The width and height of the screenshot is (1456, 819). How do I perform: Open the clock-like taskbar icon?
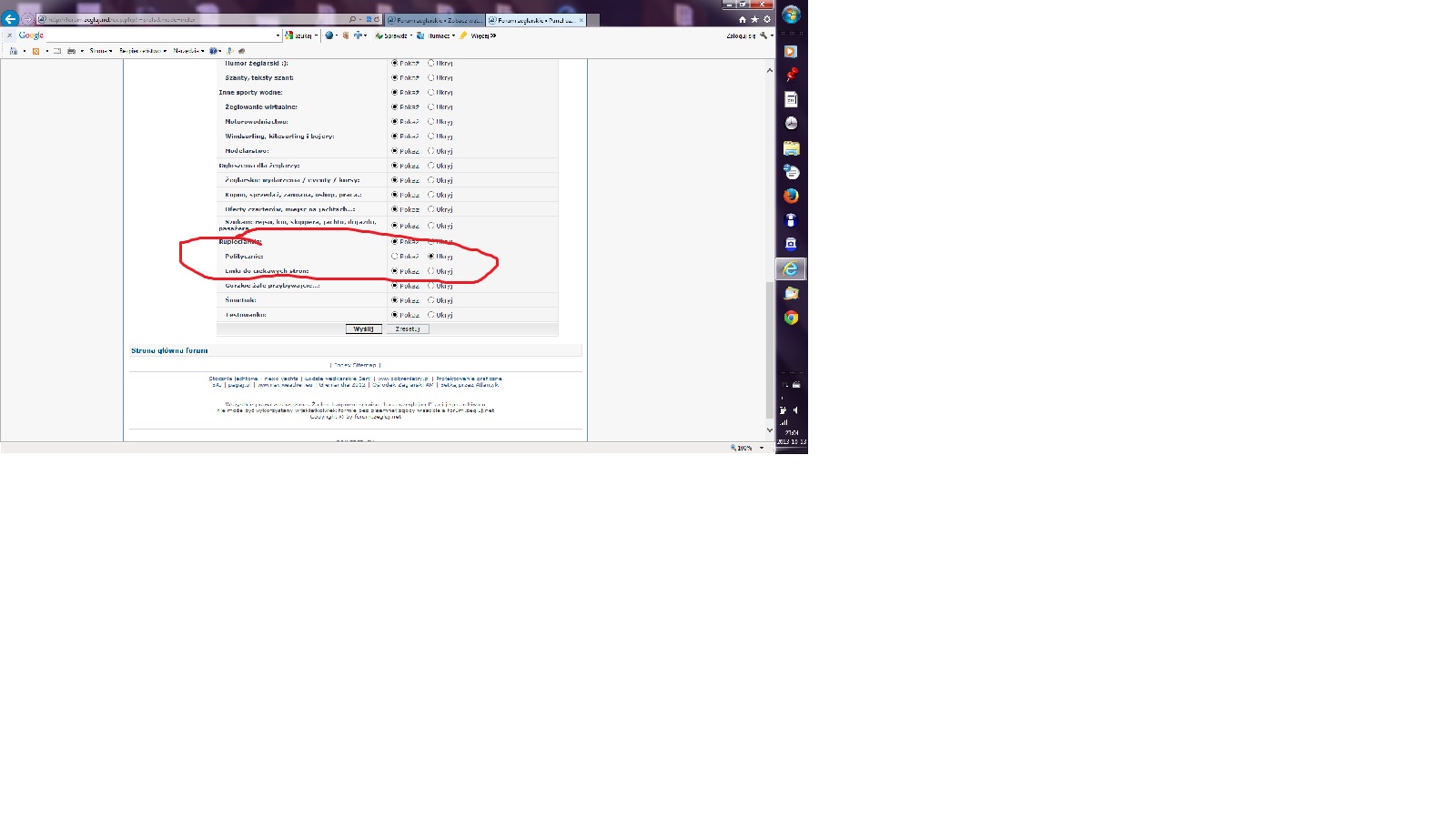pos(791,123)
